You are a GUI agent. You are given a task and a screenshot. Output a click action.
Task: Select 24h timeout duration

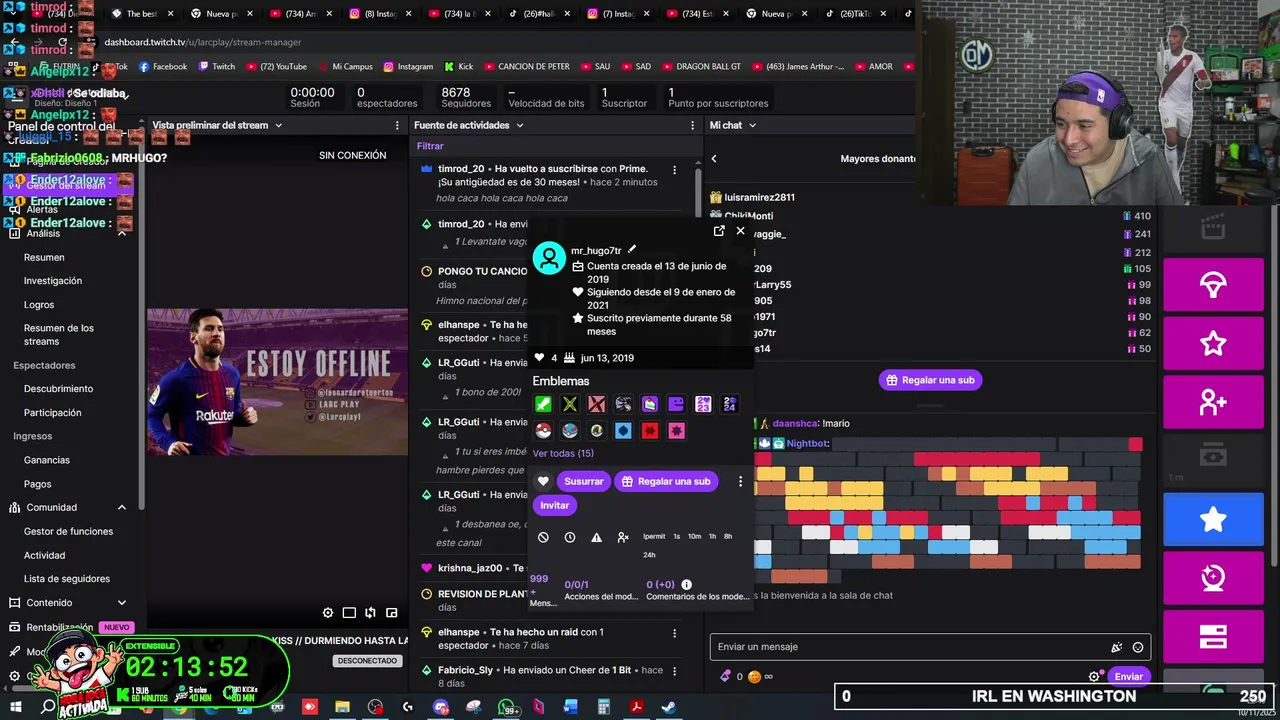[x=649, y=555]
